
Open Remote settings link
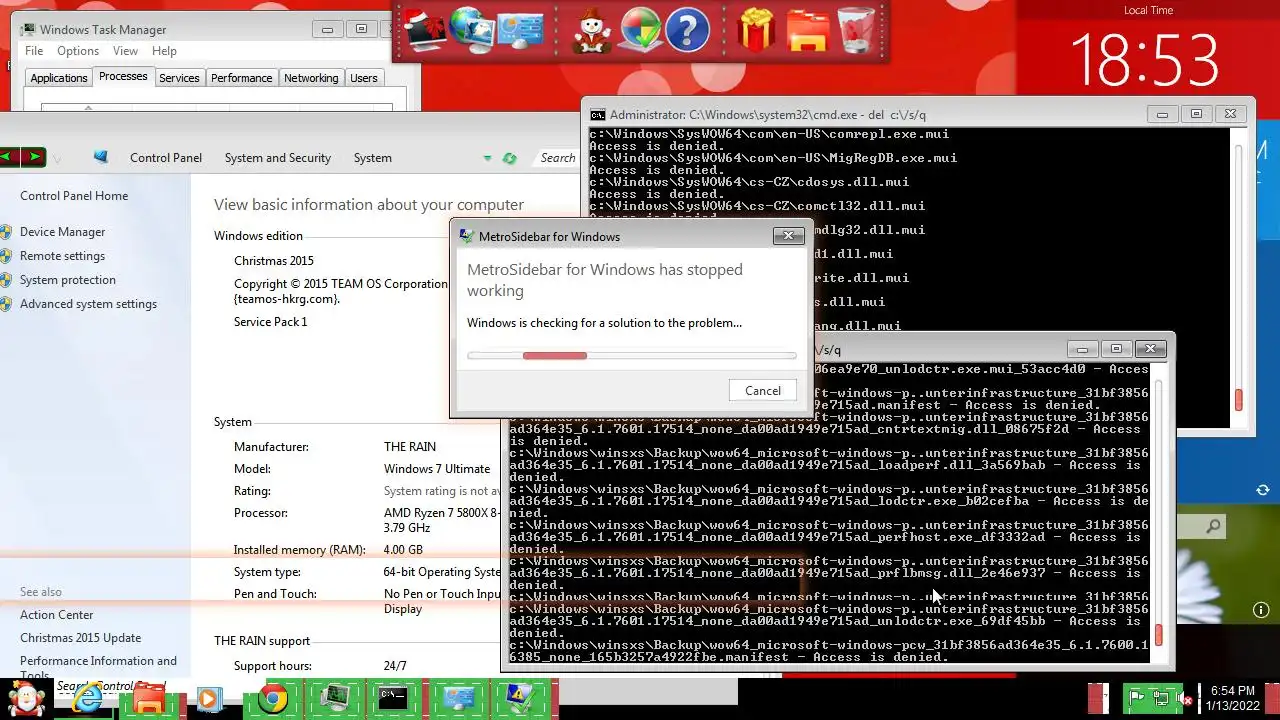pyautogui.click(x=62, y=256)
